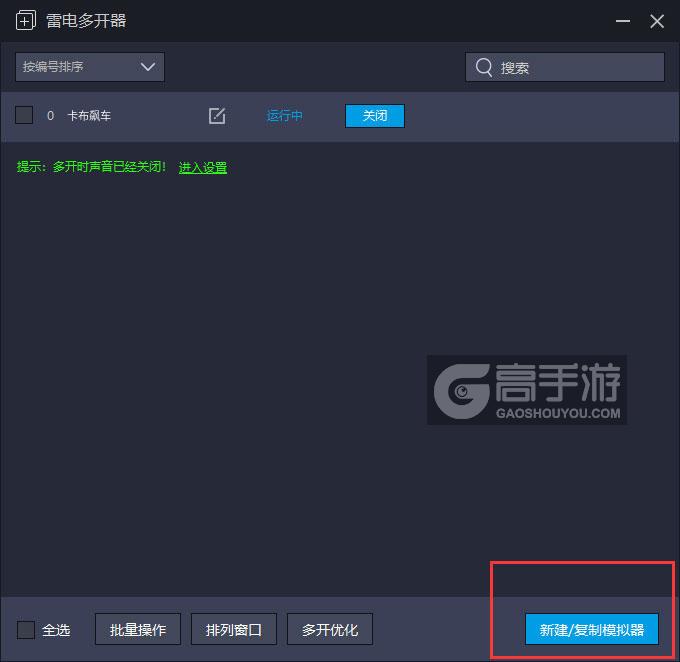Open 多开优化 settings
680x662 pixels.
pyautogui.click(x=330, y=629)
